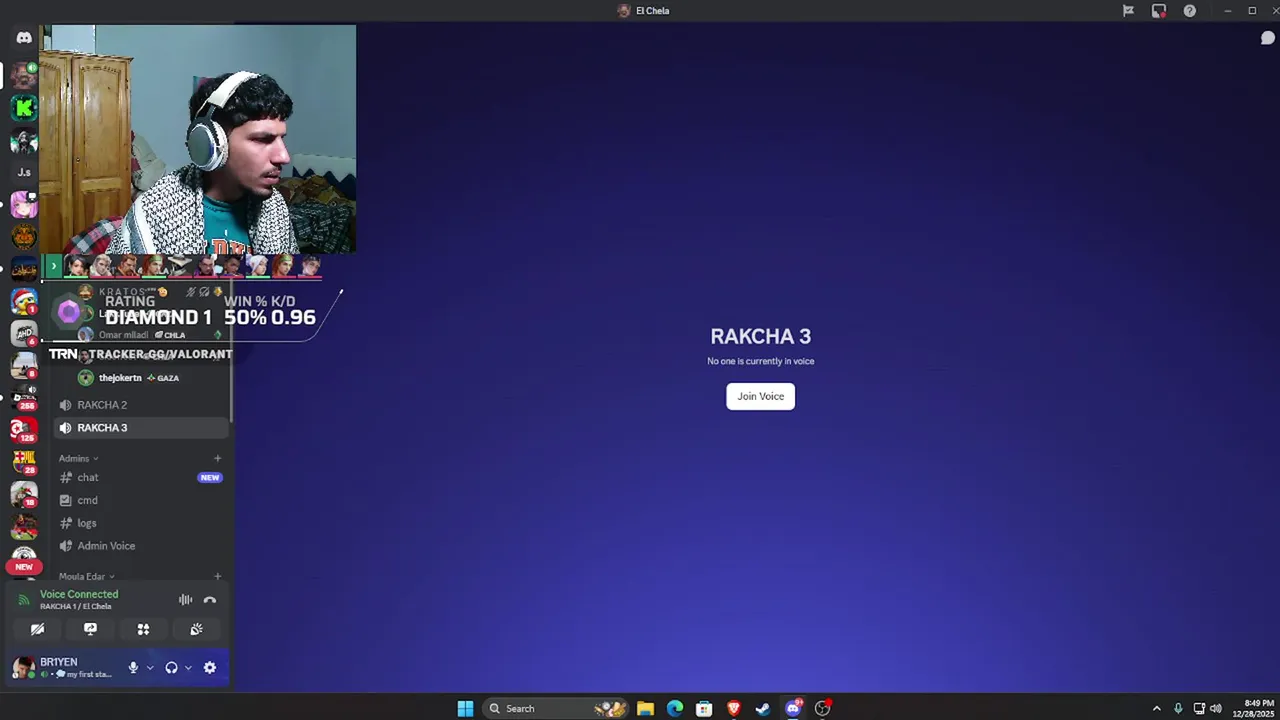Screen dimensions: 1280x720
Task: Open the Discord help question mark icon
Action: [1189, 11]
